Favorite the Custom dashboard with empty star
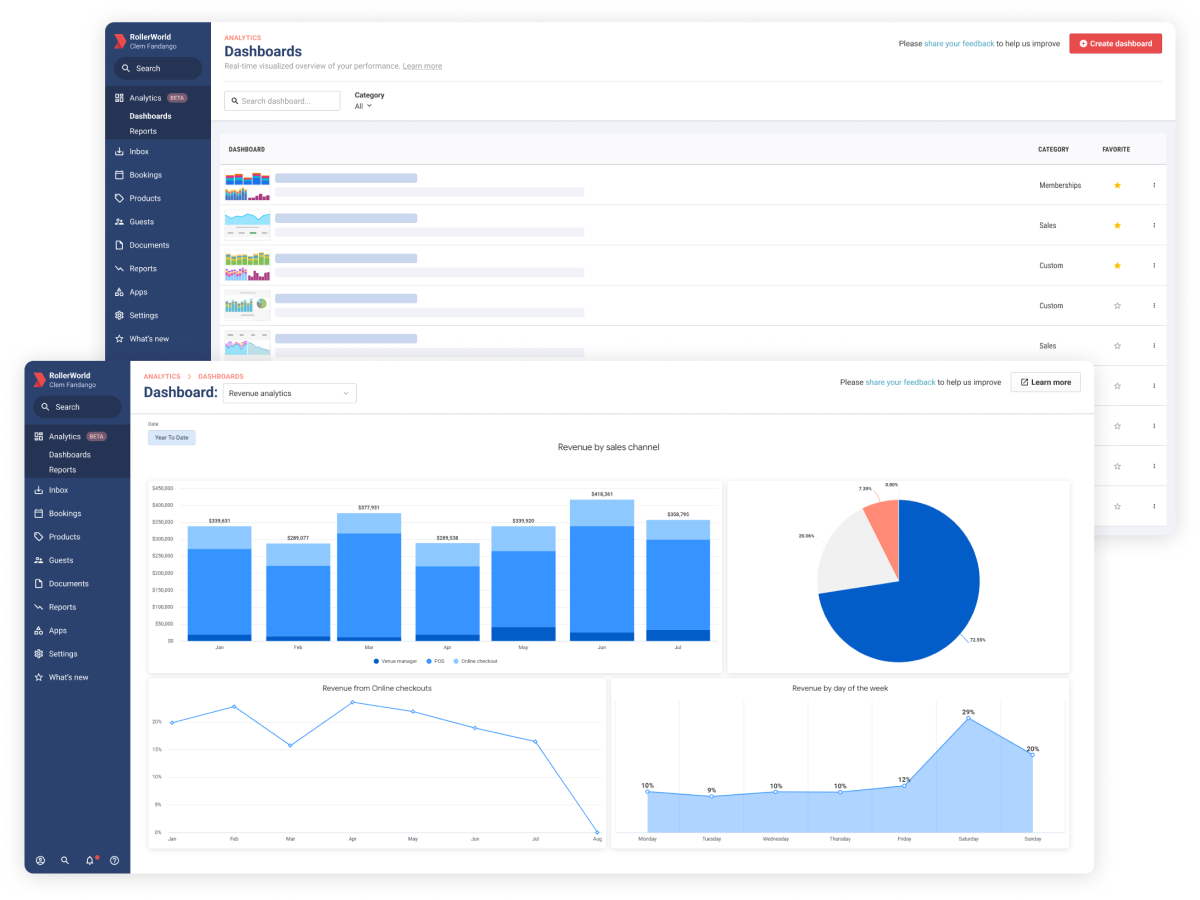Screen dimensions: 1200x900 1117,305
